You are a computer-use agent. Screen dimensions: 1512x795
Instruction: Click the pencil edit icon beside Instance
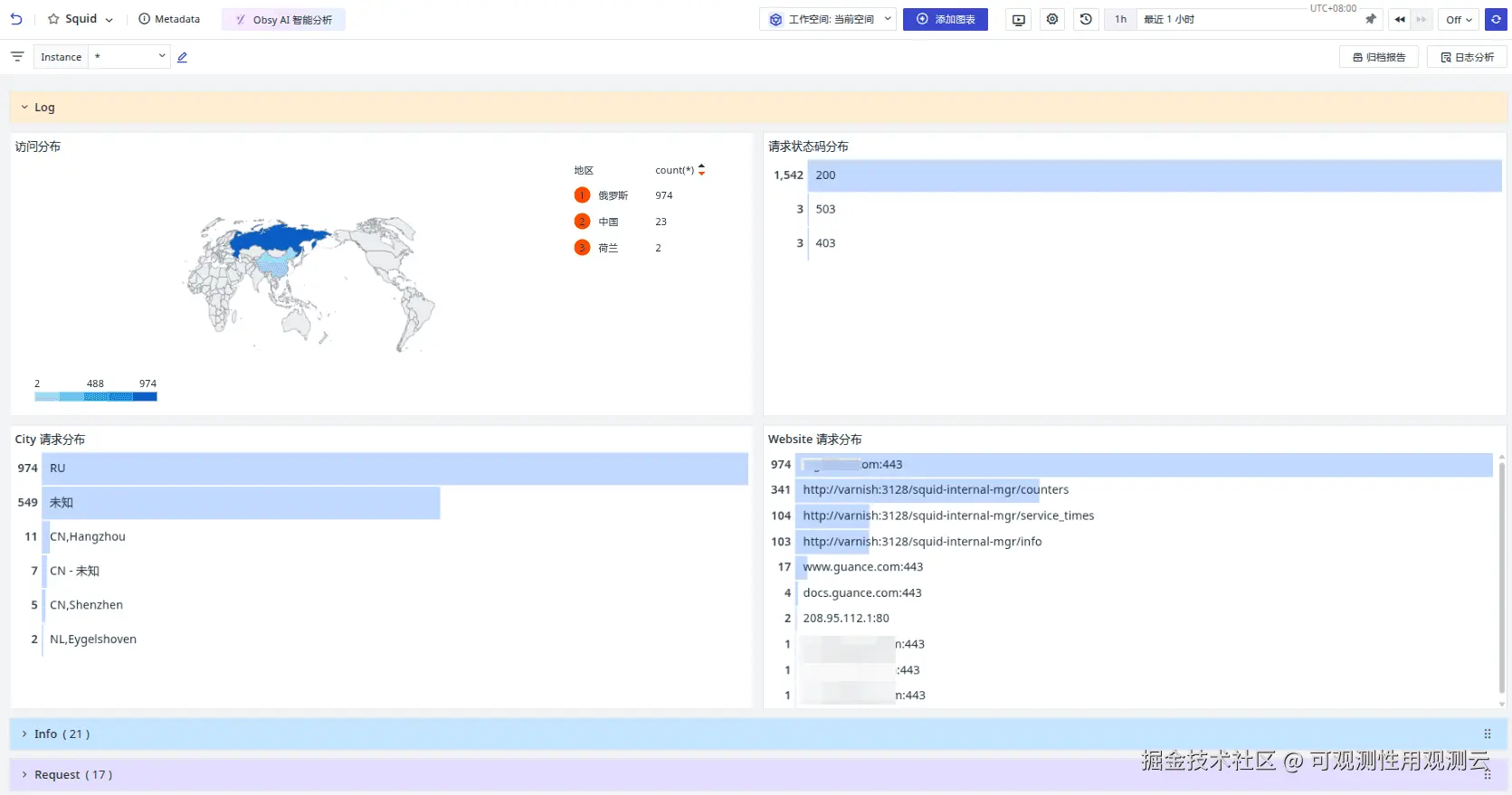[182, 57]
